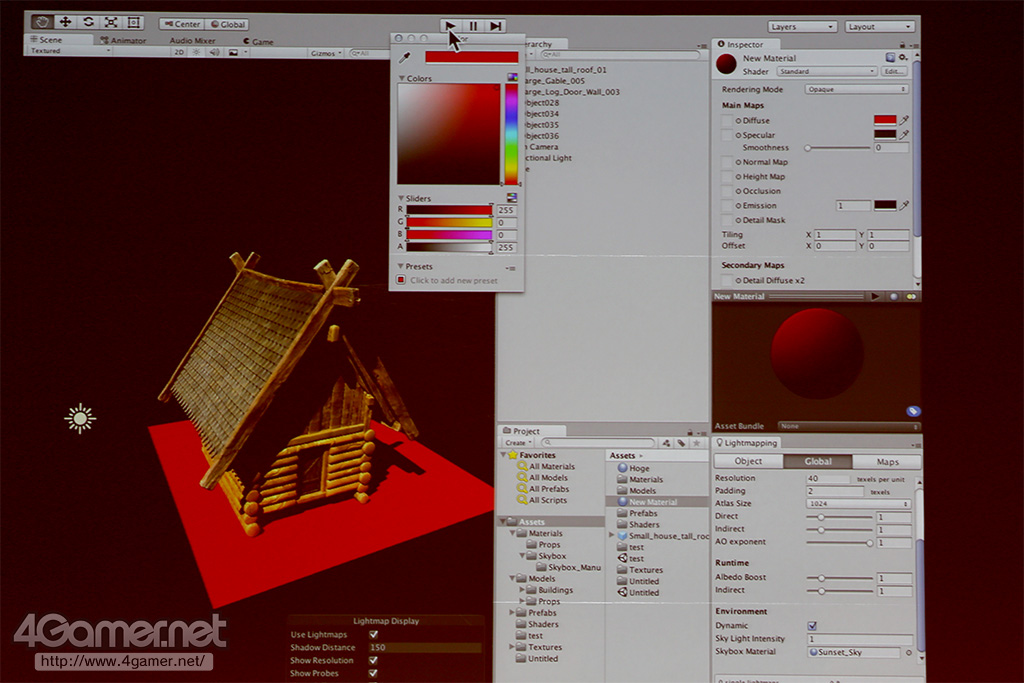
Task: Disable the Use Lightmaps checkbox
Action: tap(374, 634)
